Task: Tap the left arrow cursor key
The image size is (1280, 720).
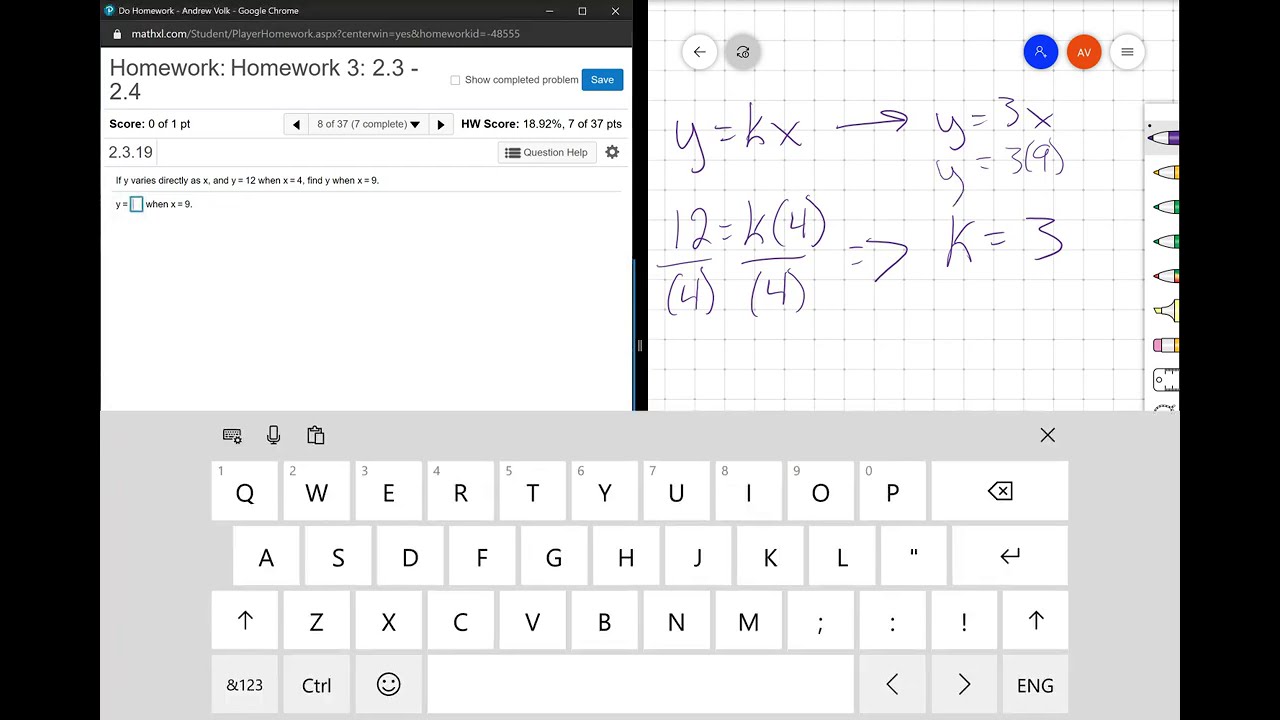Action: 892,685
